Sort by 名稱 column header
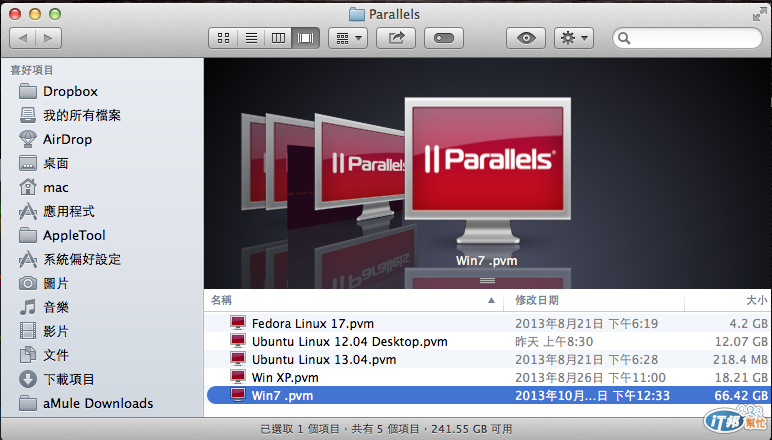This screenshot has width=772, height=440. tap(354, 300)
